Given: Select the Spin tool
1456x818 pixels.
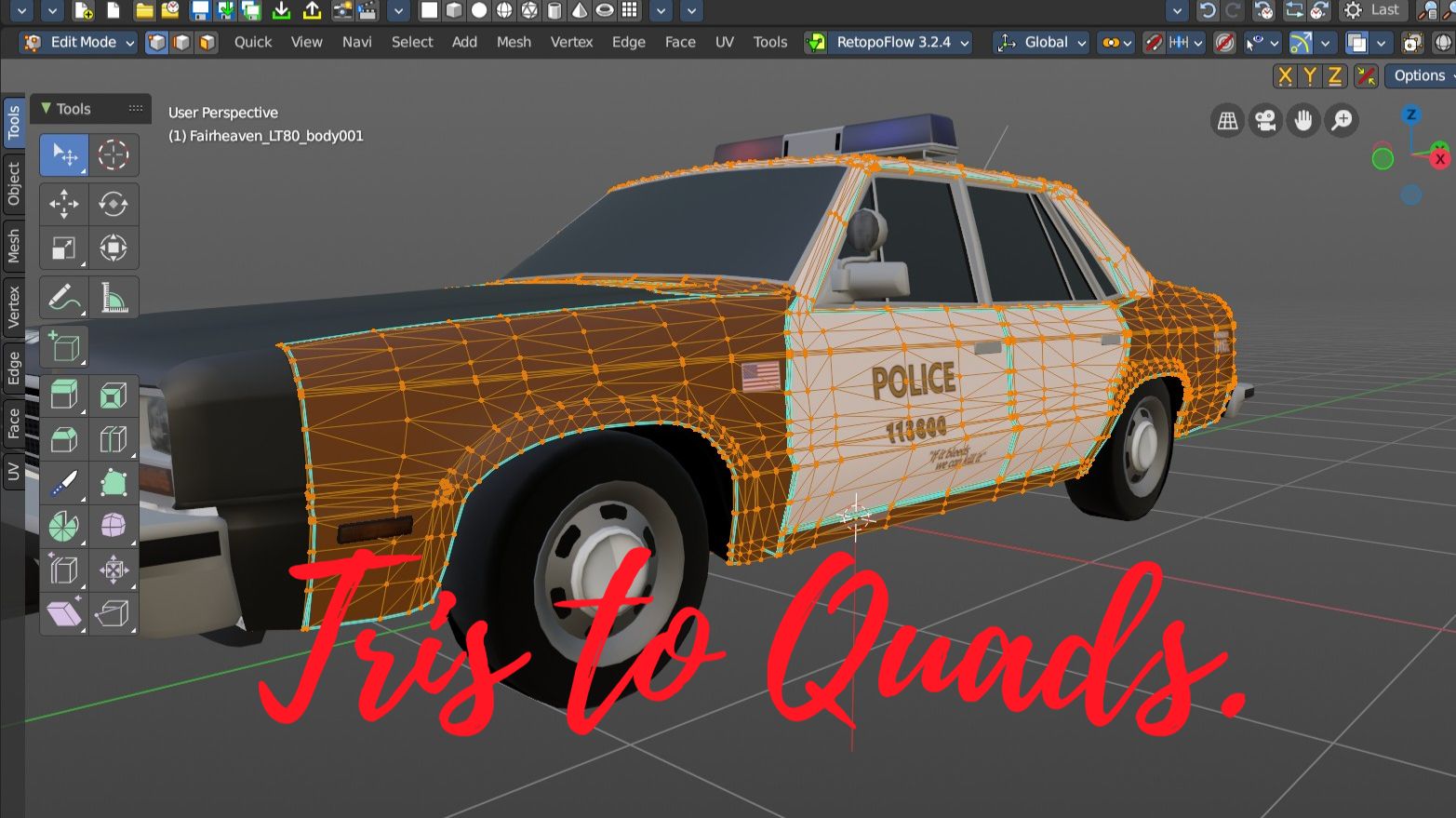Looking at the screenshot, I should point(64,527).
